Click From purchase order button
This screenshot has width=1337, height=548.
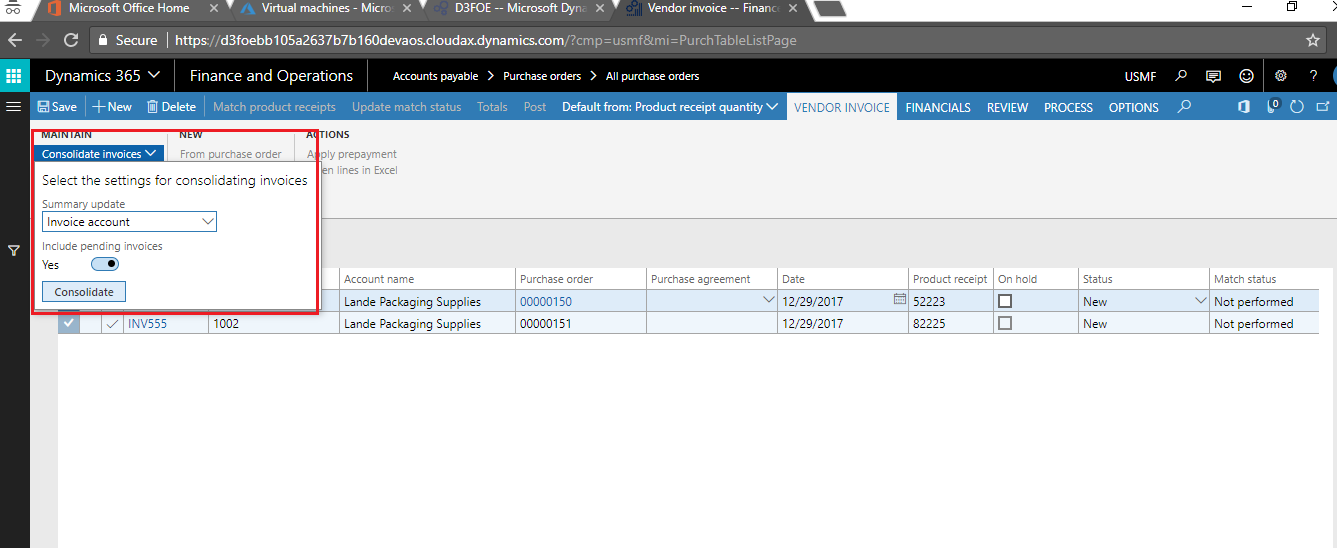click(231, 154)
